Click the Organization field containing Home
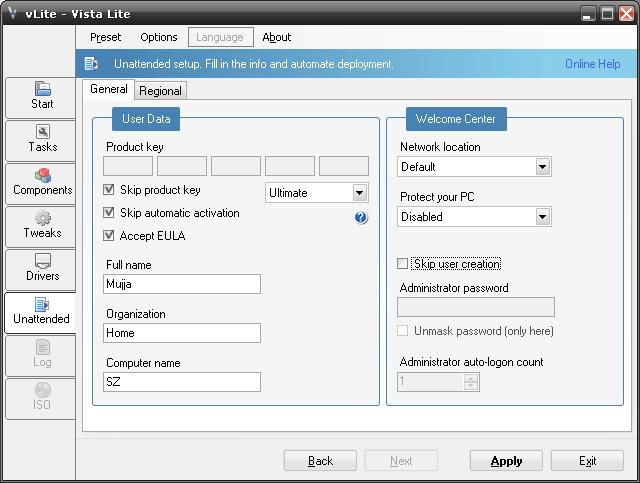Image resolution: width=640 pixels, height=483 pixels. click(182, 333)
